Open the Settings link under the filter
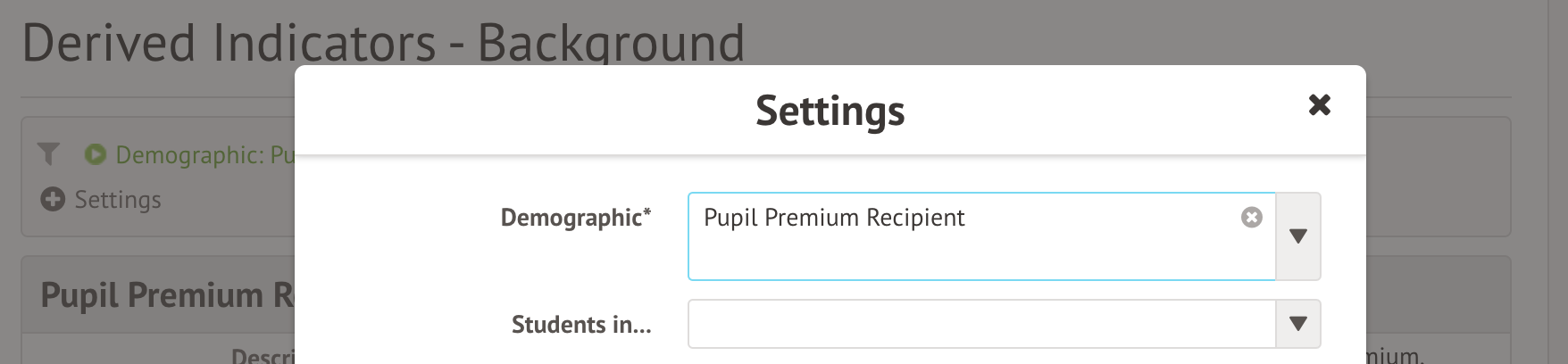 click(x=118, y=200)
